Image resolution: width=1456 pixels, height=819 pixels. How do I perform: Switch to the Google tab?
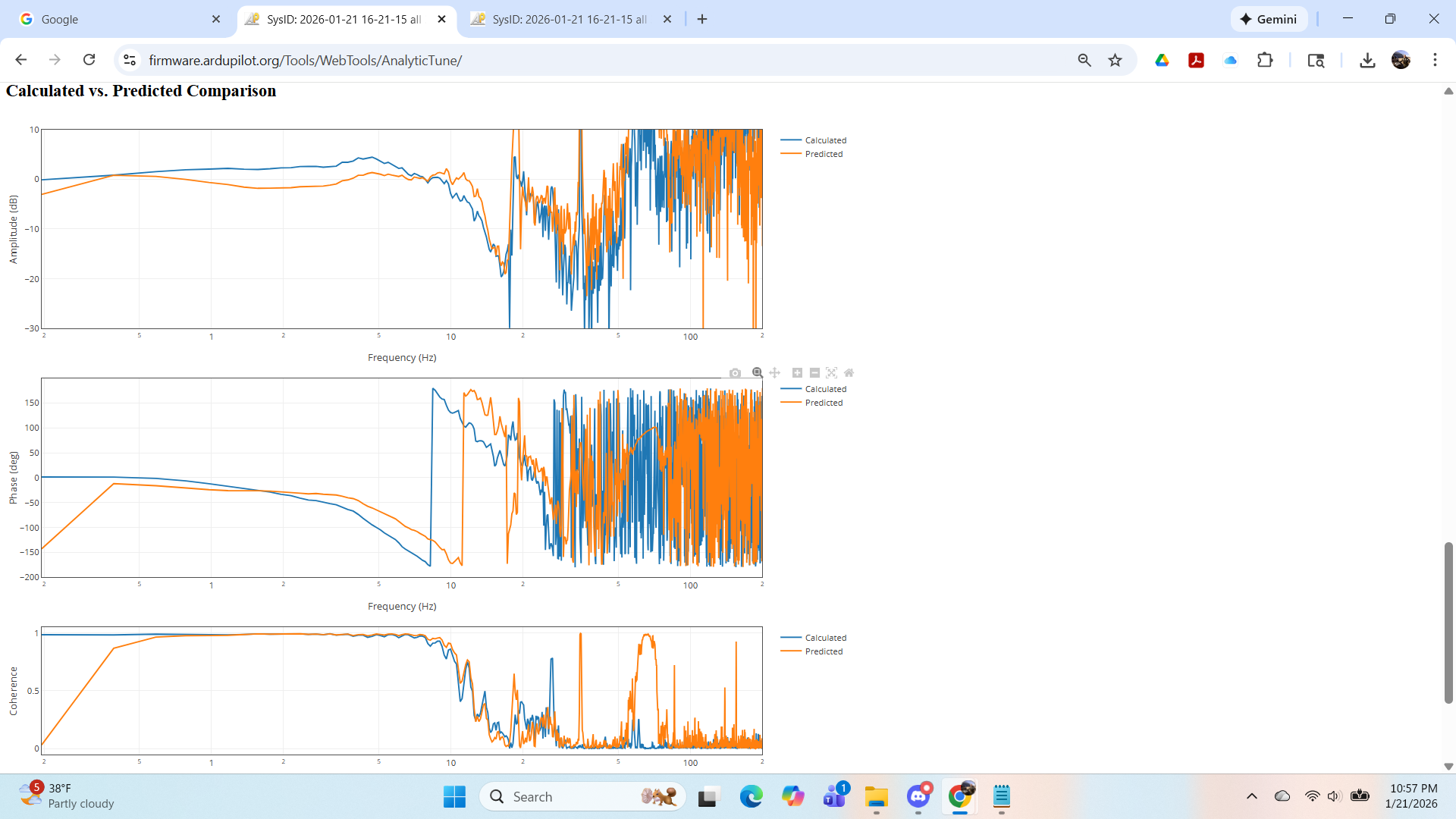[x=114, y=19]
